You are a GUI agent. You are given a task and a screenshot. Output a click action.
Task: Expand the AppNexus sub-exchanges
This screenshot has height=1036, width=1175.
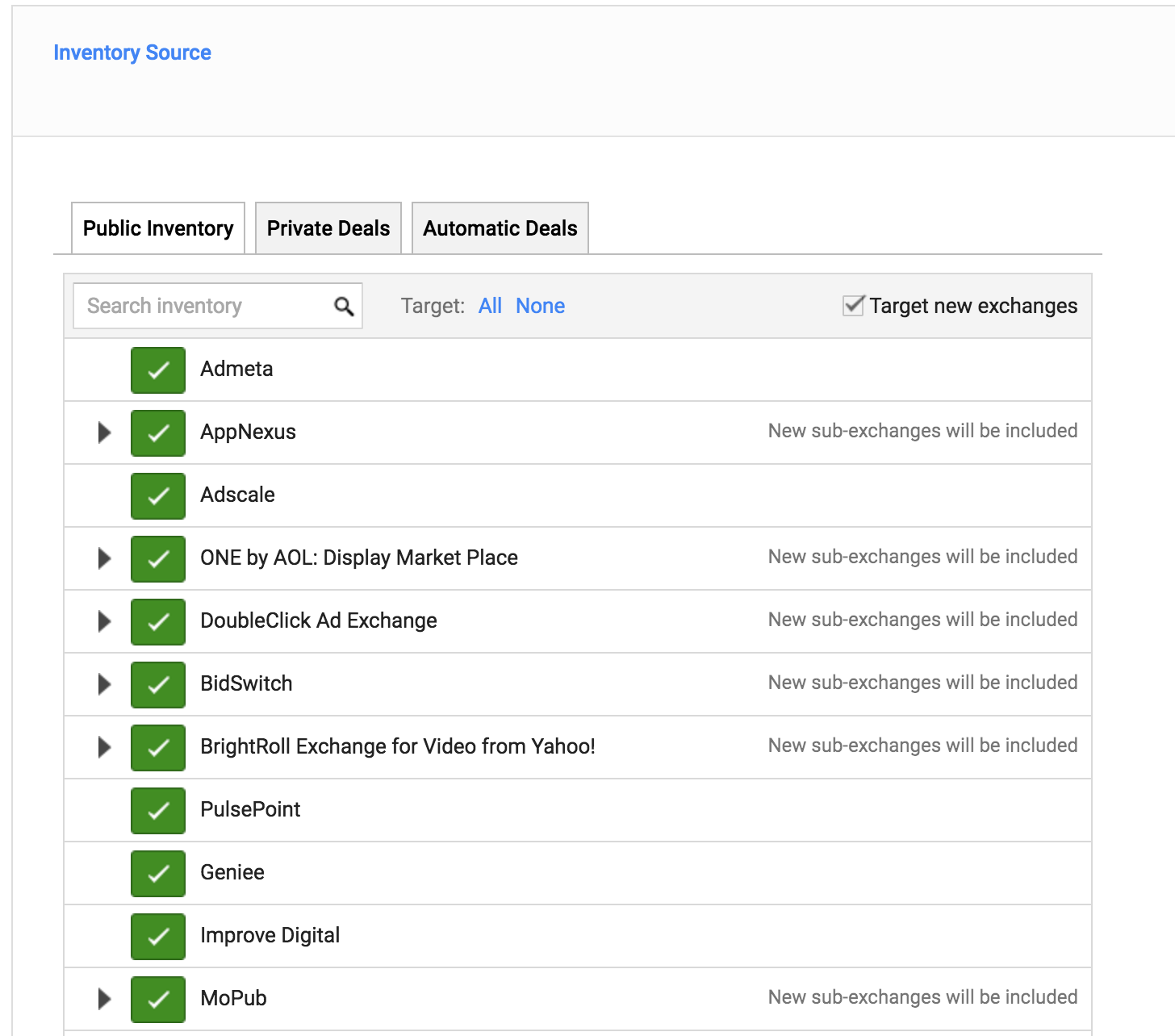click(104, 432)
